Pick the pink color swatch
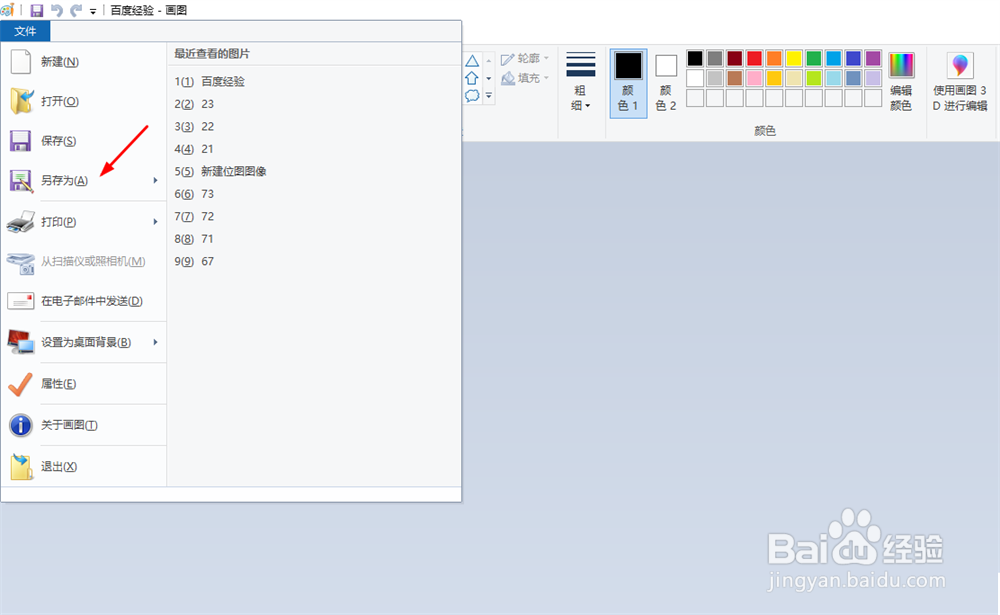The width and height of the screenshot is (1000, 615). 754,78
